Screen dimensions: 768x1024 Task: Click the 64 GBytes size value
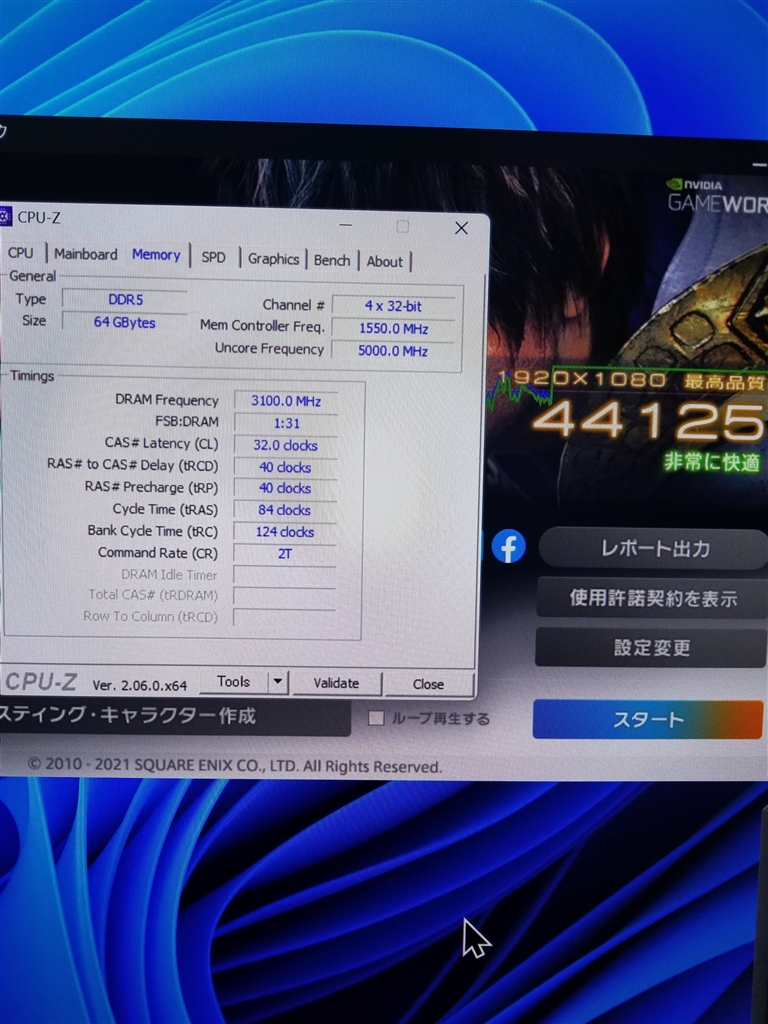pos(125,322)
